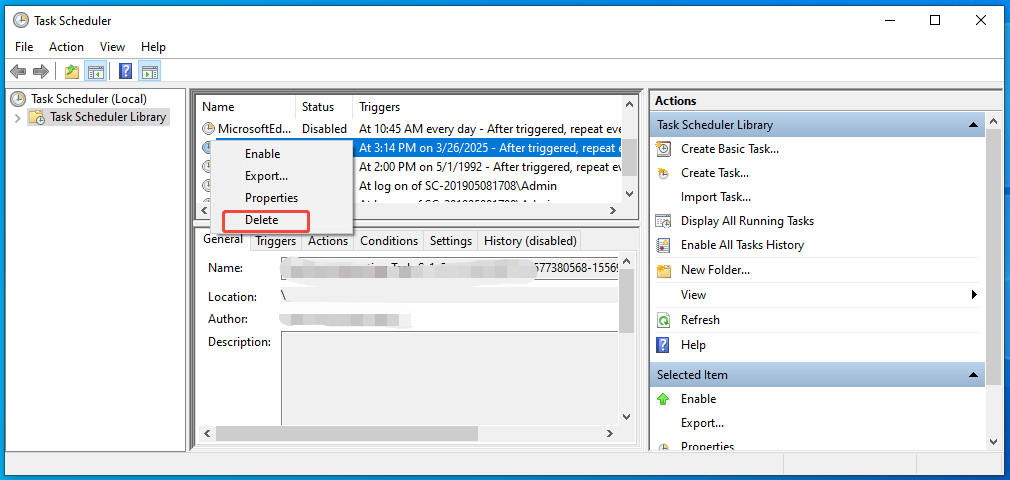Toggle the Show/Hide Action Pane toolbar icon
Viewport: 1010px width, 480px height.
tap(149, 72)
